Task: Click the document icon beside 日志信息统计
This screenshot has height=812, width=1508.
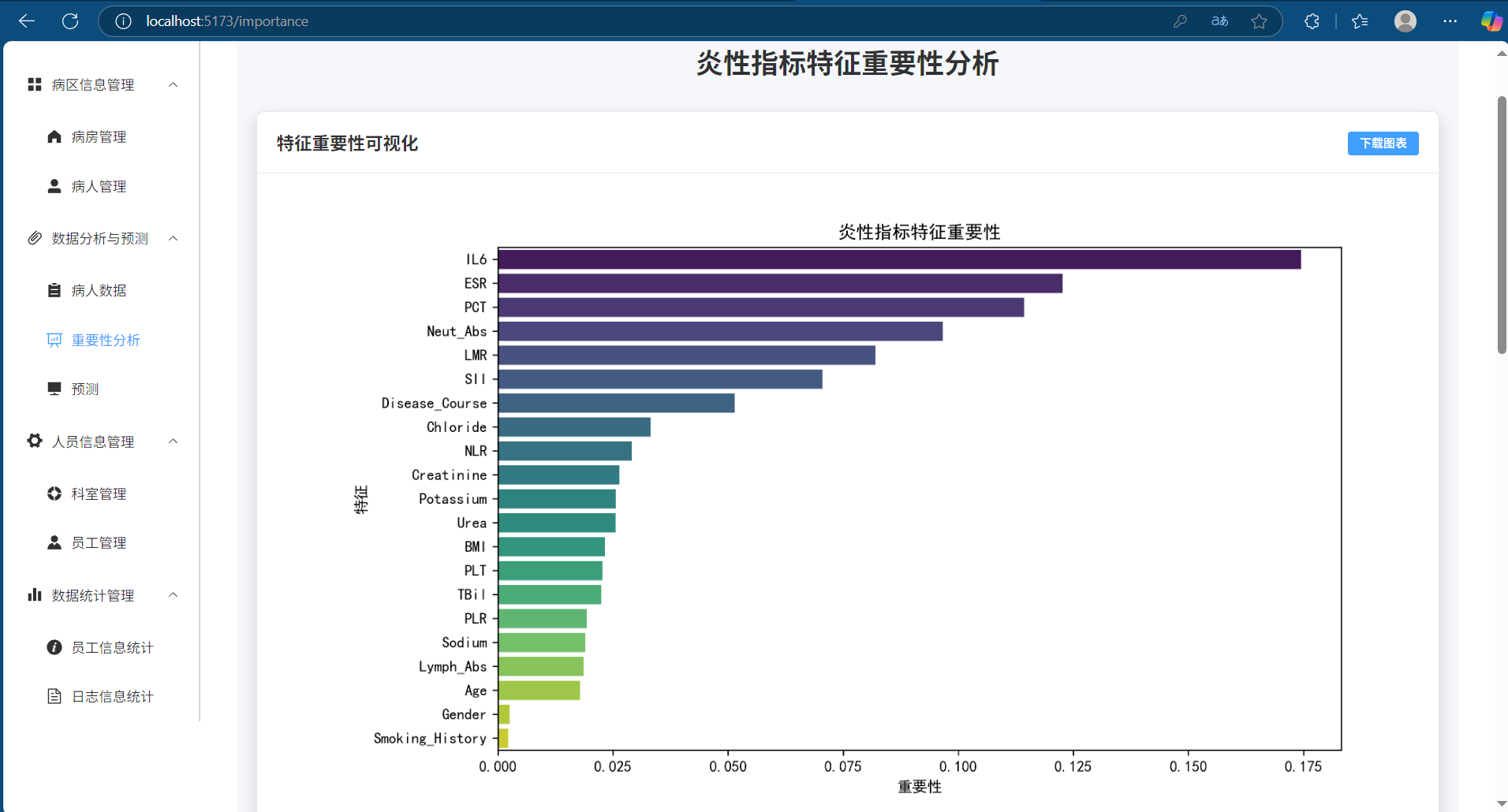Action: (x=54, y=696)
